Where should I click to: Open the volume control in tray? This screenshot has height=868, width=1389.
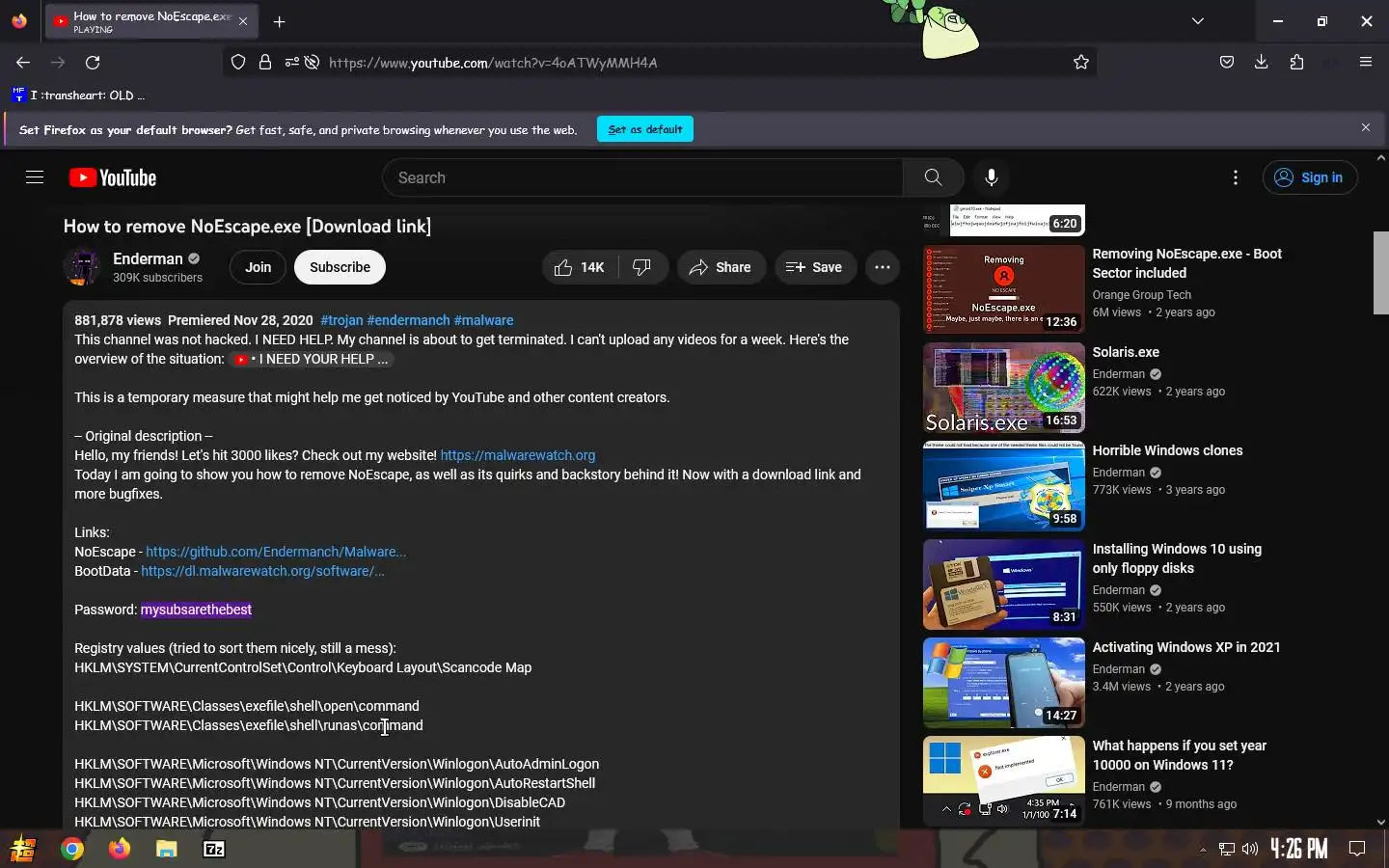[1250, 849]
